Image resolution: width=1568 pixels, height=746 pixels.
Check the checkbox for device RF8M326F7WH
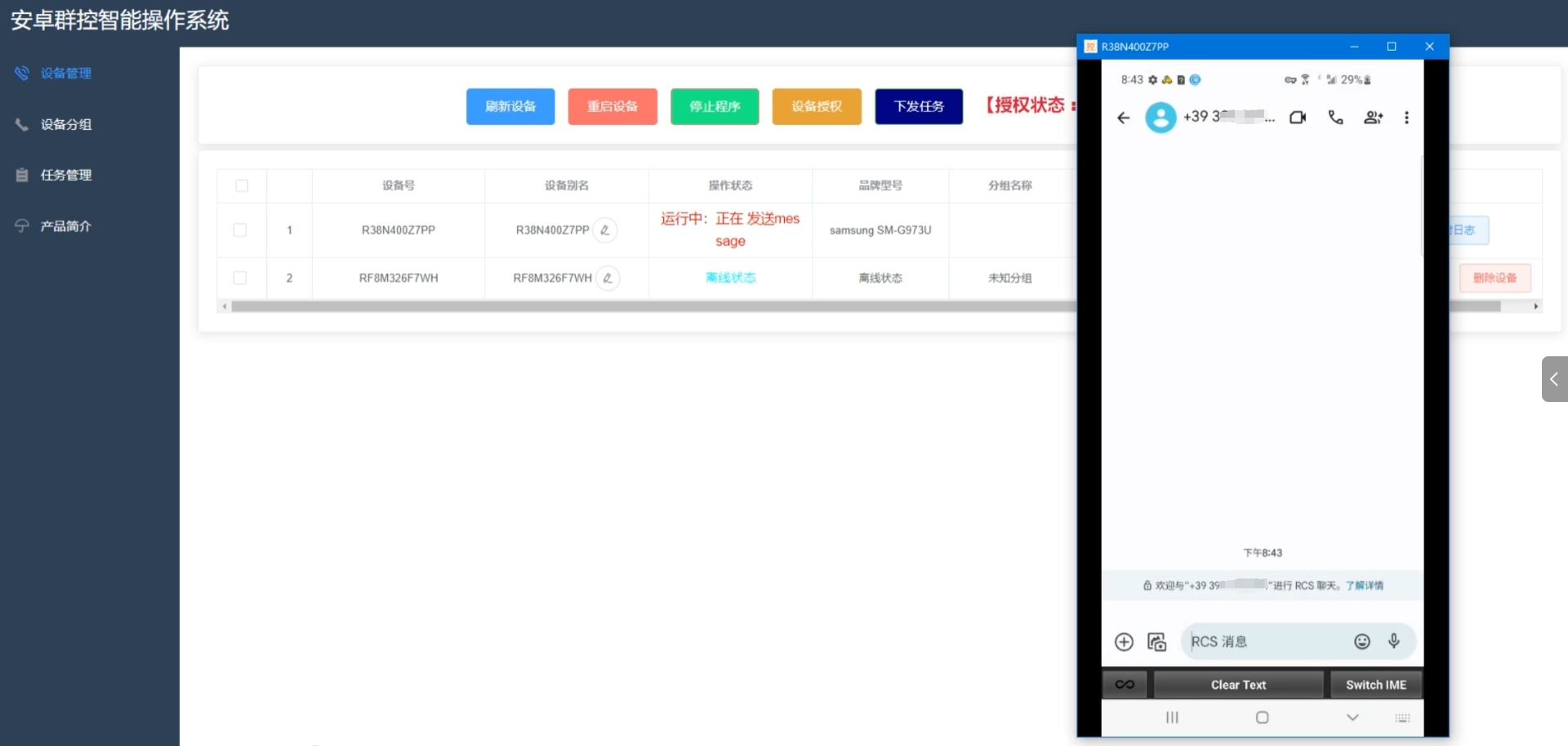click(x=240, y=278)
